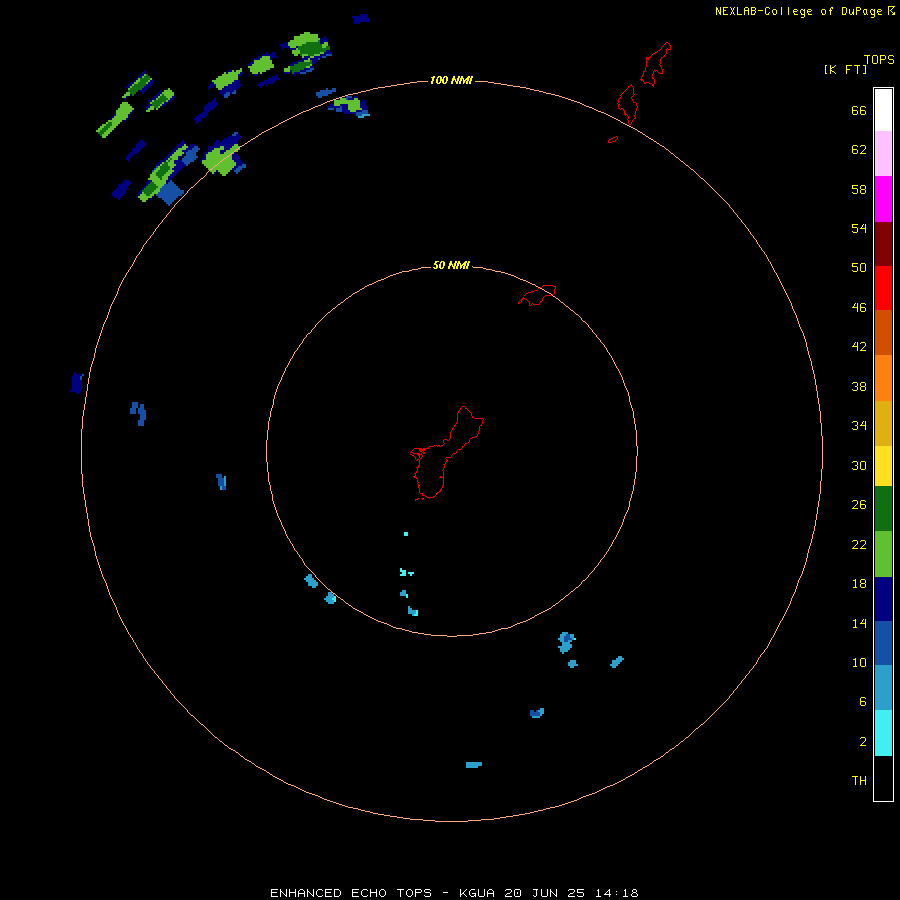This screenshot has width=900, height=900.
Task: Click the 100 NMI range ring label
Action: click(451, 80)
